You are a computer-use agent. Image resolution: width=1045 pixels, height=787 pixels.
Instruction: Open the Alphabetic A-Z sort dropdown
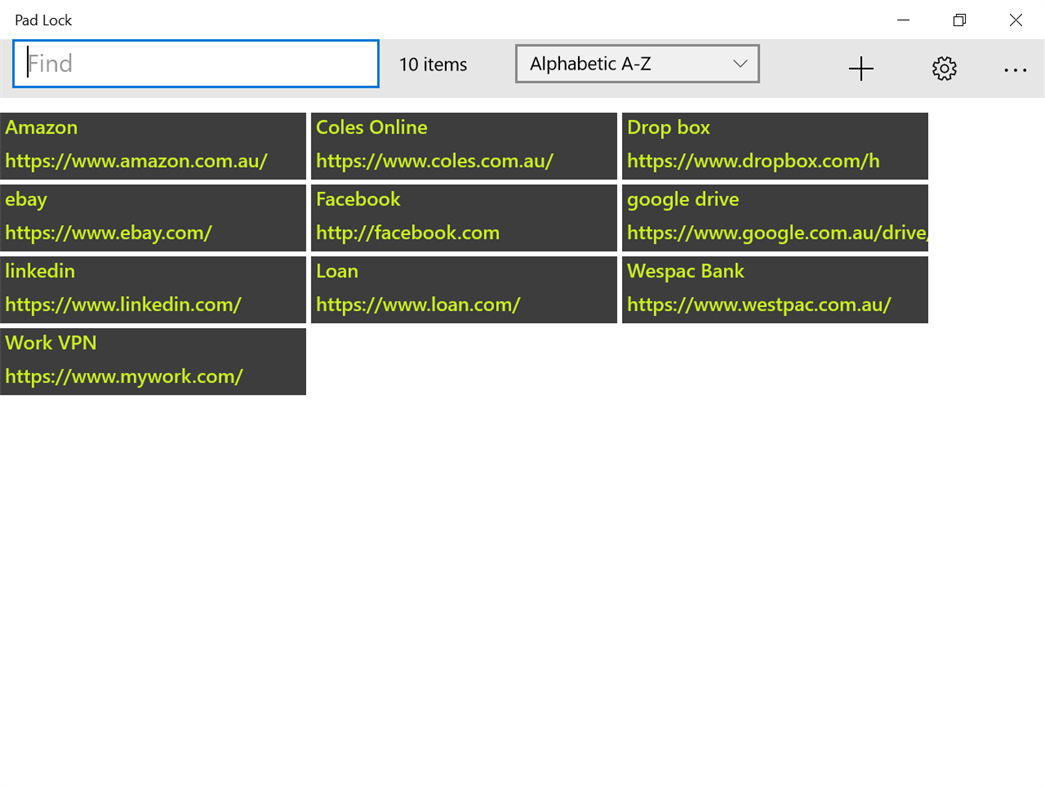coord(637,63)
